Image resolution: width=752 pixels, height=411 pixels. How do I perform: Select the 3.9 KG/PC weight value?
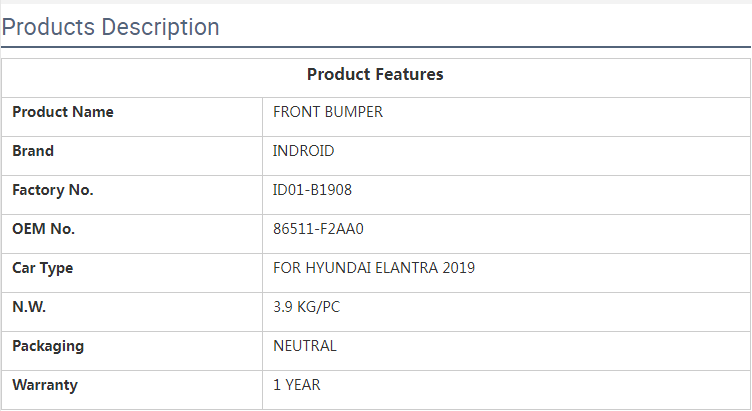coord(306,307)
